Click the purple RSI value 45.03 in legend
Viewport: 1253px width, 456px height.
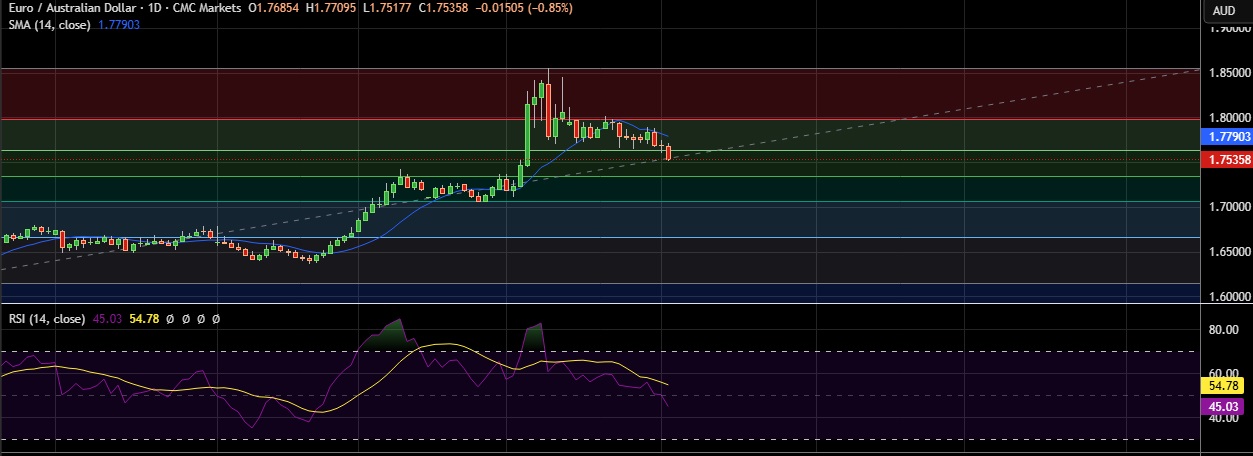tap(107, 319)
